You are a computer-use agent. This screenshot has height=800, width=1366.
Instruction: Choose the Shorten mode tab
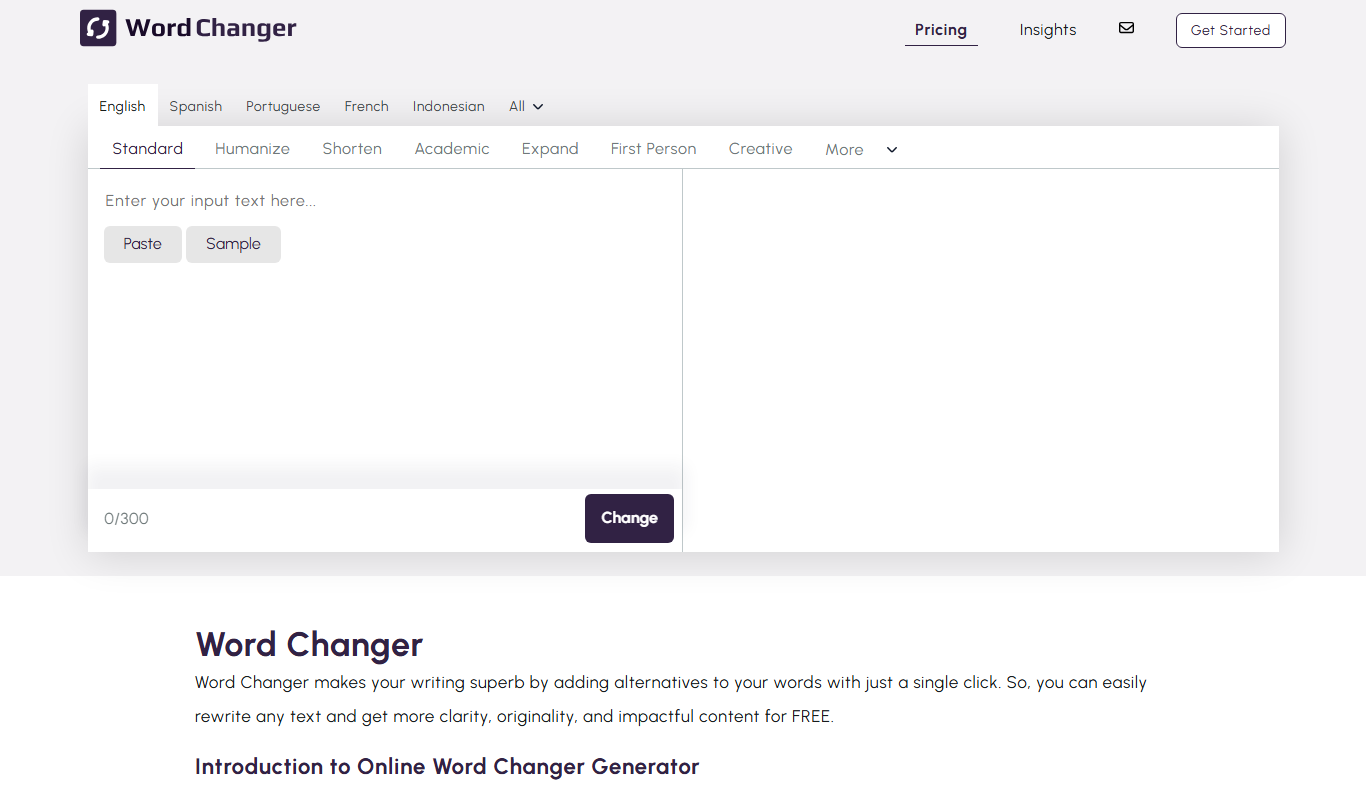coord(352,148)
